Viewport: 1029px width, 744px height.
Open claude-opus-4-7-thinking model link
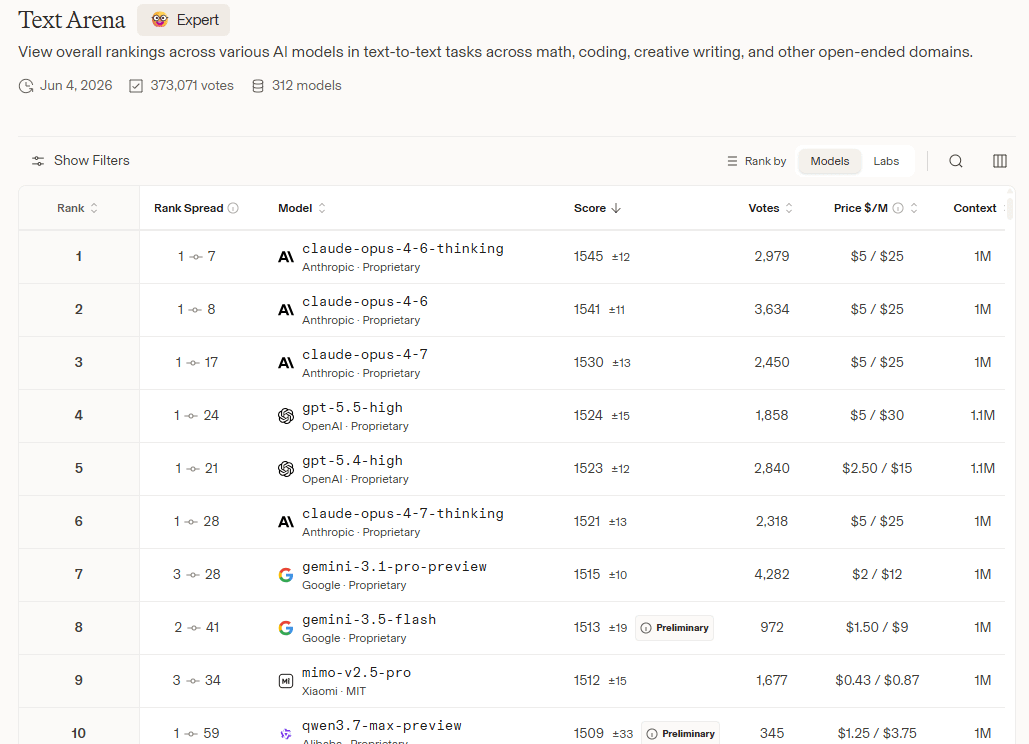click(403, 514)
